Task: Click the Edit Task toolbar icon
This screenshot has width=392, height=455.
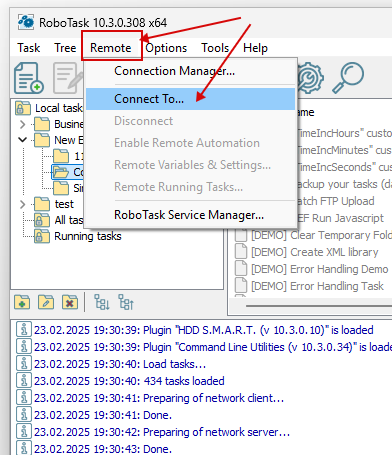Action: [x=68, y=78]
